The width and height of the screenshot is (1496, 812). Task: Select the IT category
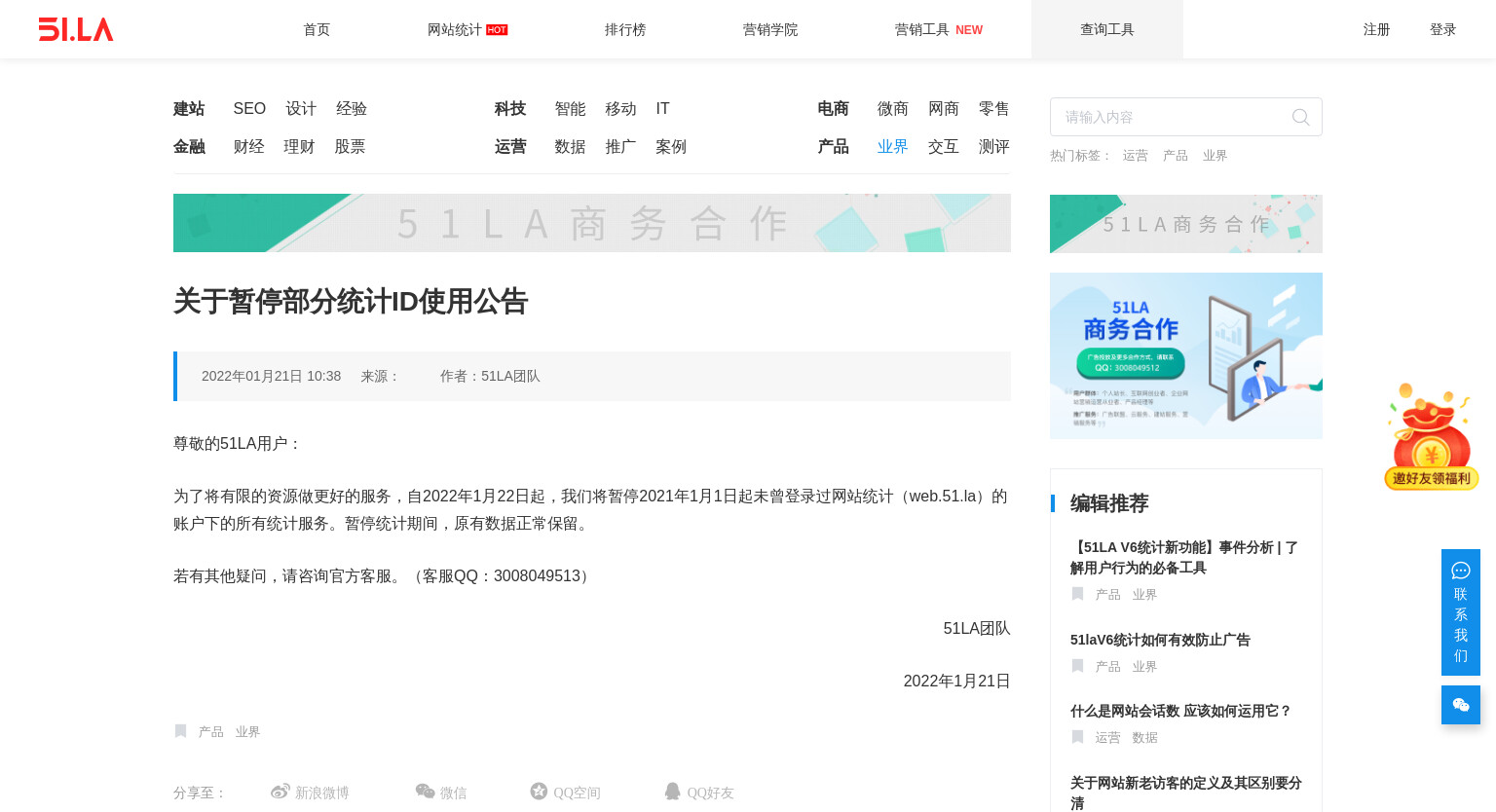coord(662,108)
